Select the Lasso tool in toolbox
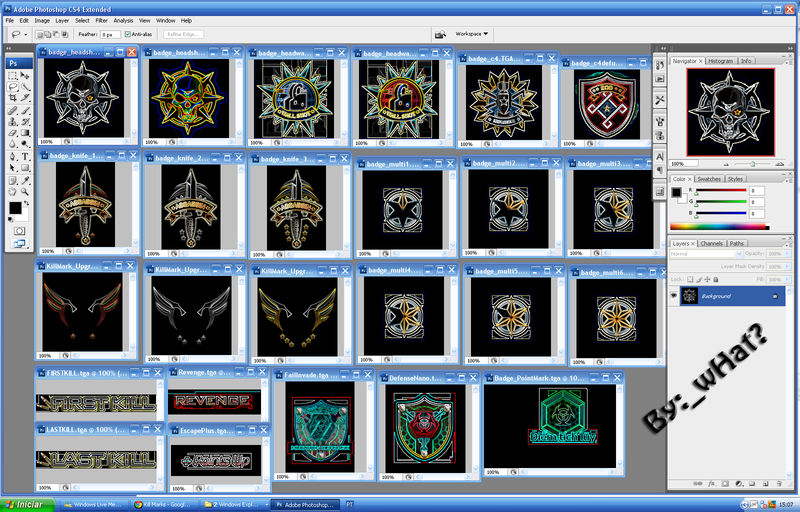The height and width of the screenshot is (512, 800). click(x=13, y=87)
